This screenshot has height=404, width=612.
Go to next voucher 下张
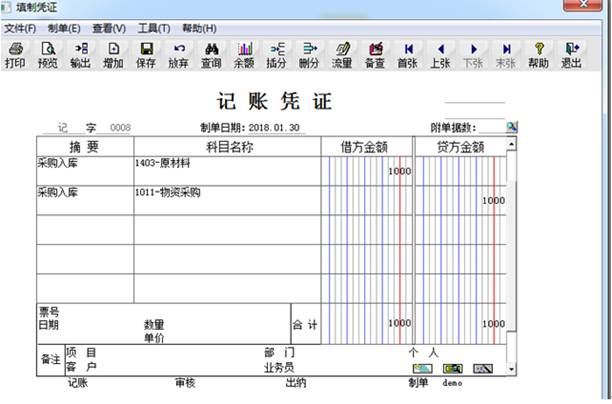click(473, 55)
